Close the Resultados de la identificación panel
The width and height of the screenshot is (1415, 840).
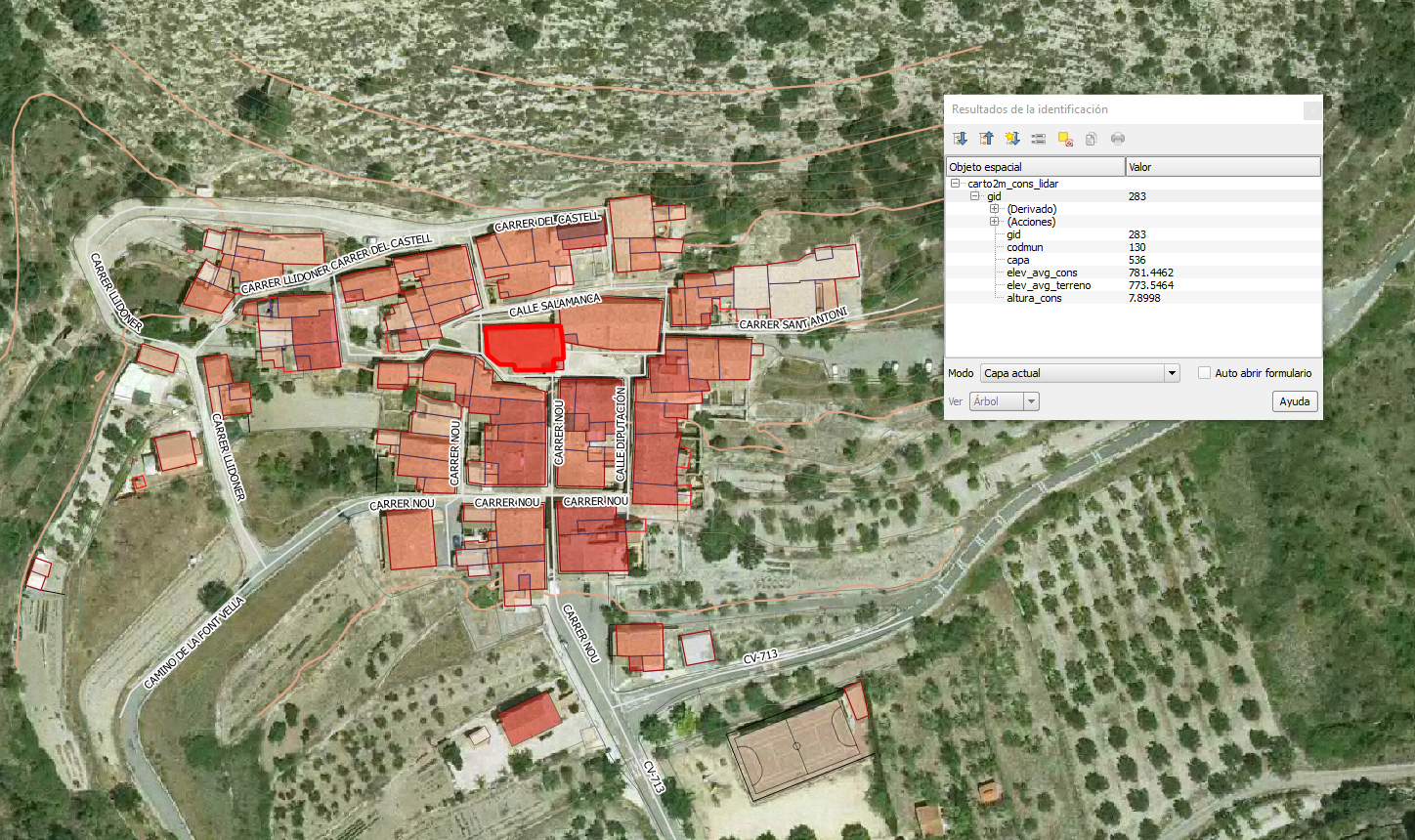(1311, 110)
